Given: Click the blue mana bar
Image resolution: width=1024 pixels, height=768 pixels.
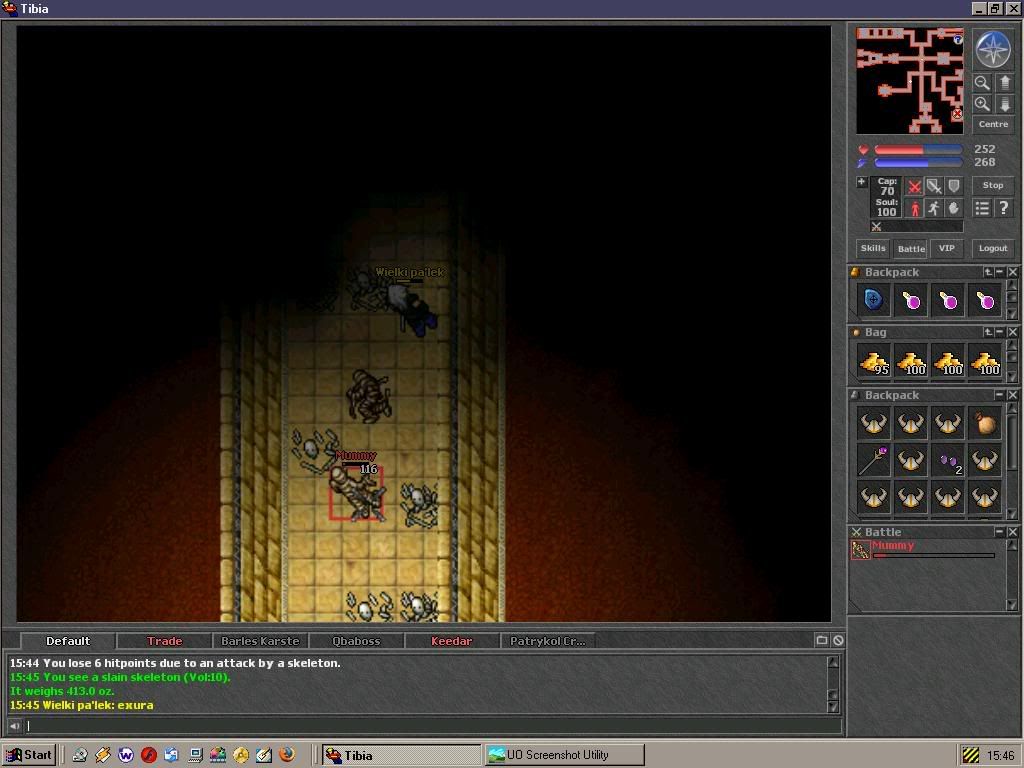Looking at the screenshot, I should coord(918,163).
